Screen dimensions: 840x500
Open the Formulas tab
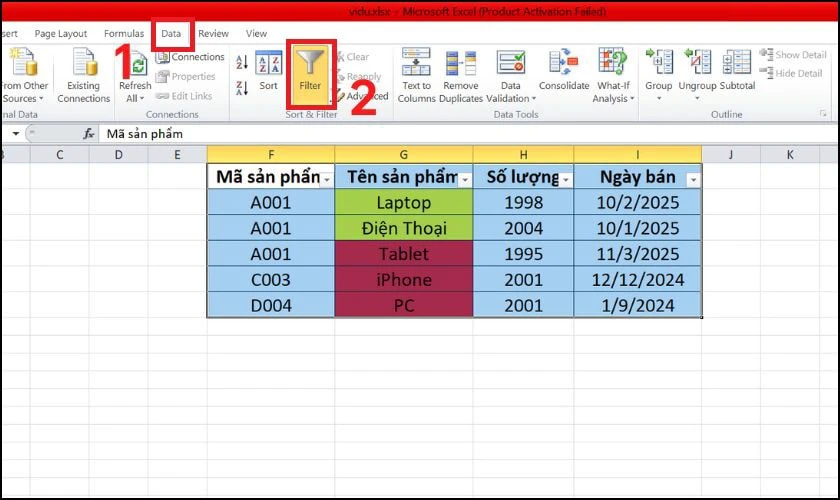coord(124,34)
